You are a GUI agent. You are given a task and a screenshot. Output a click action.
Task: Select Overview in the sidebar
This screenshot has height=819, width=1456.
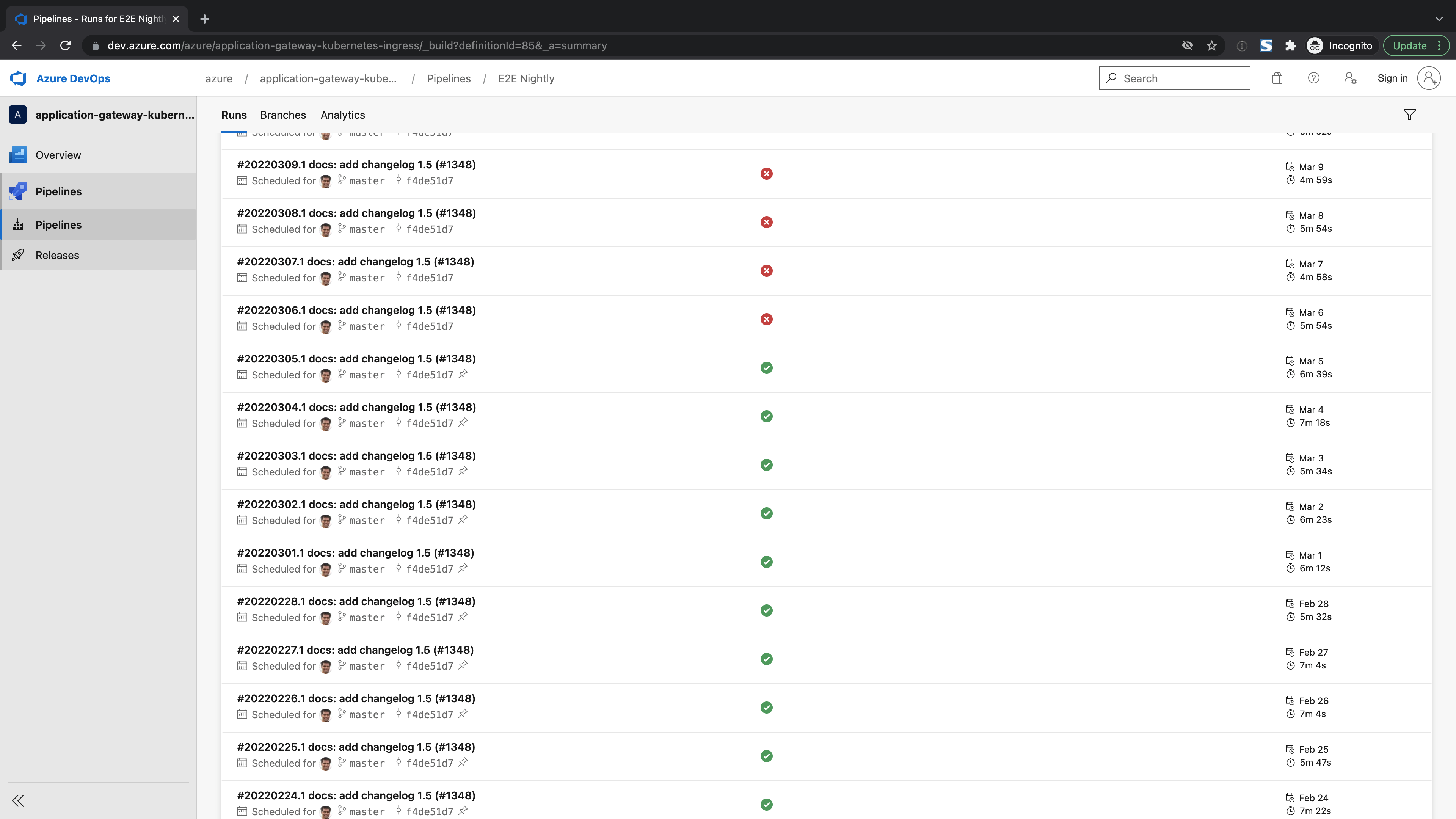[x=58, y=154]
